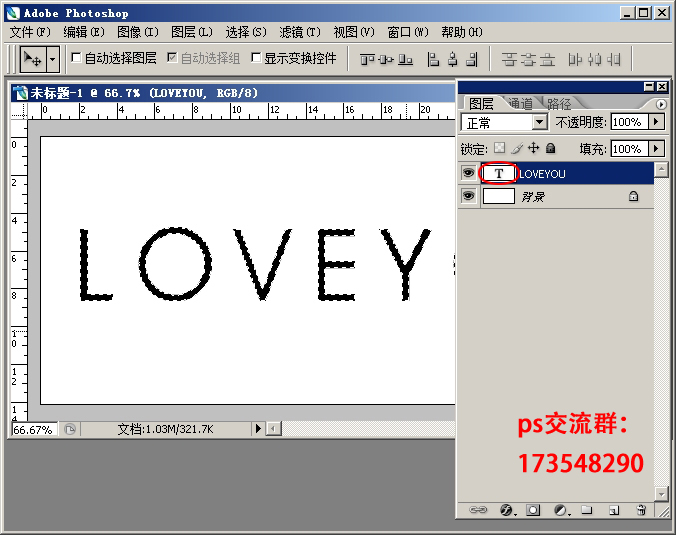
Task: Select the Move tool icon in options bar
Action: [x=33, y=59]
